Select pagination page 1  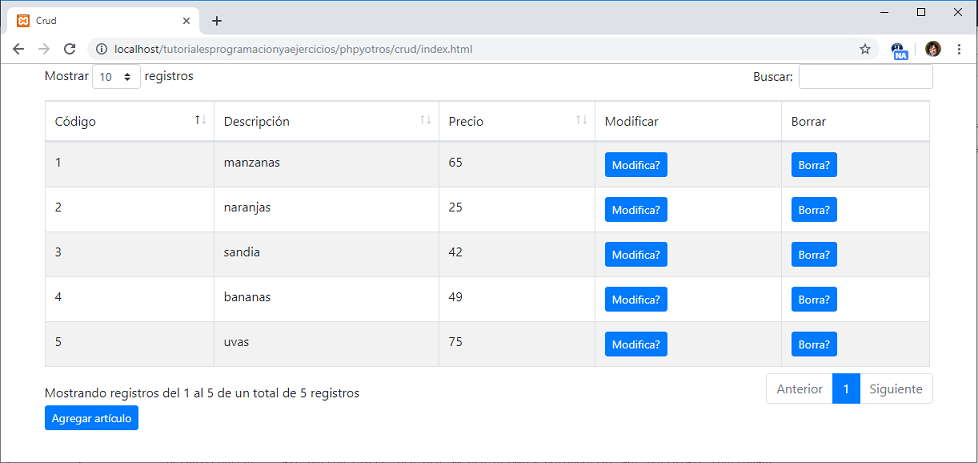tap(846, 389)
